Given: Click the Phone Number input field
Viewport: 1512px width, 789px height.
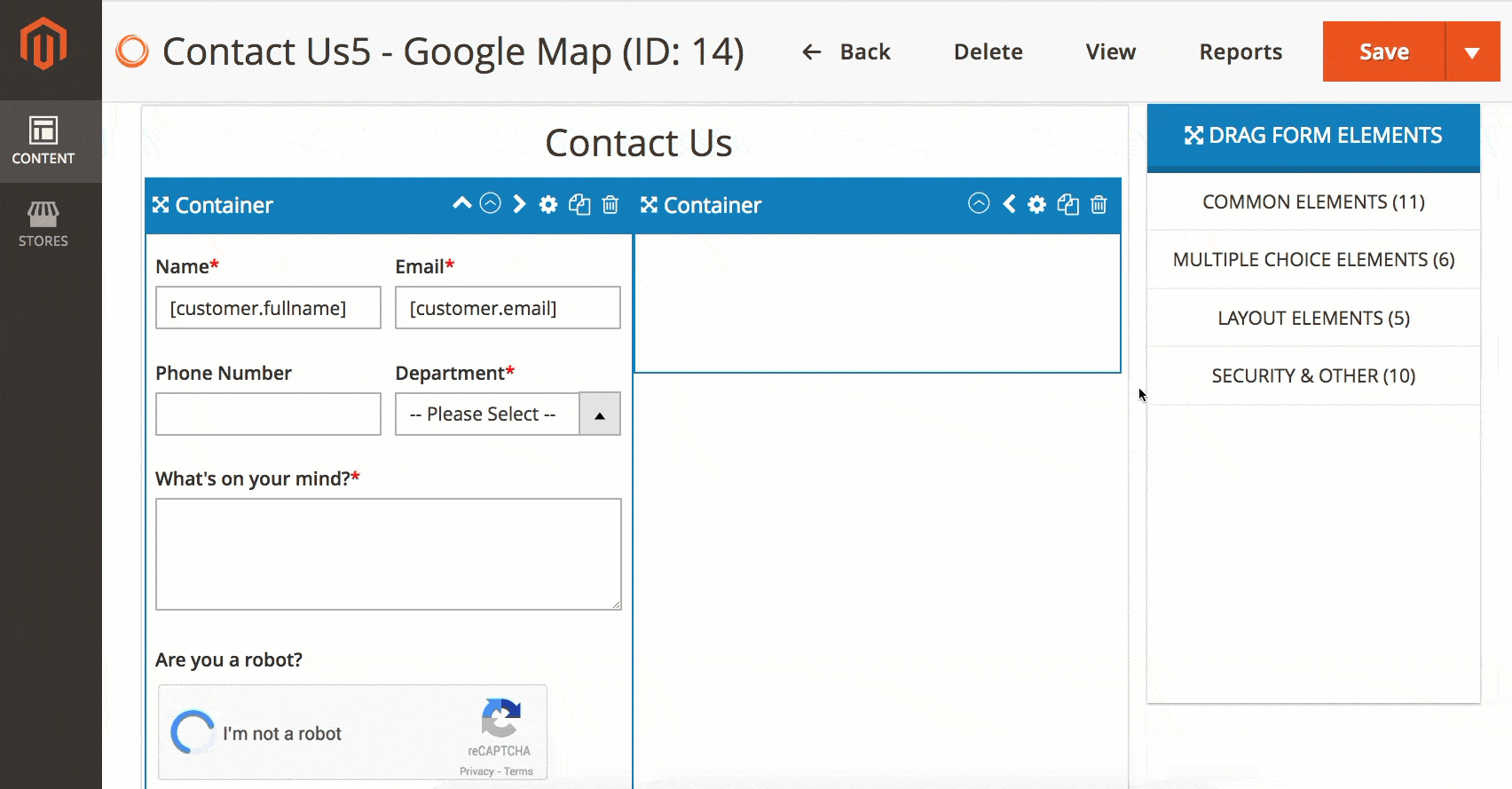Looking at the screenshot, I should 268,414.
